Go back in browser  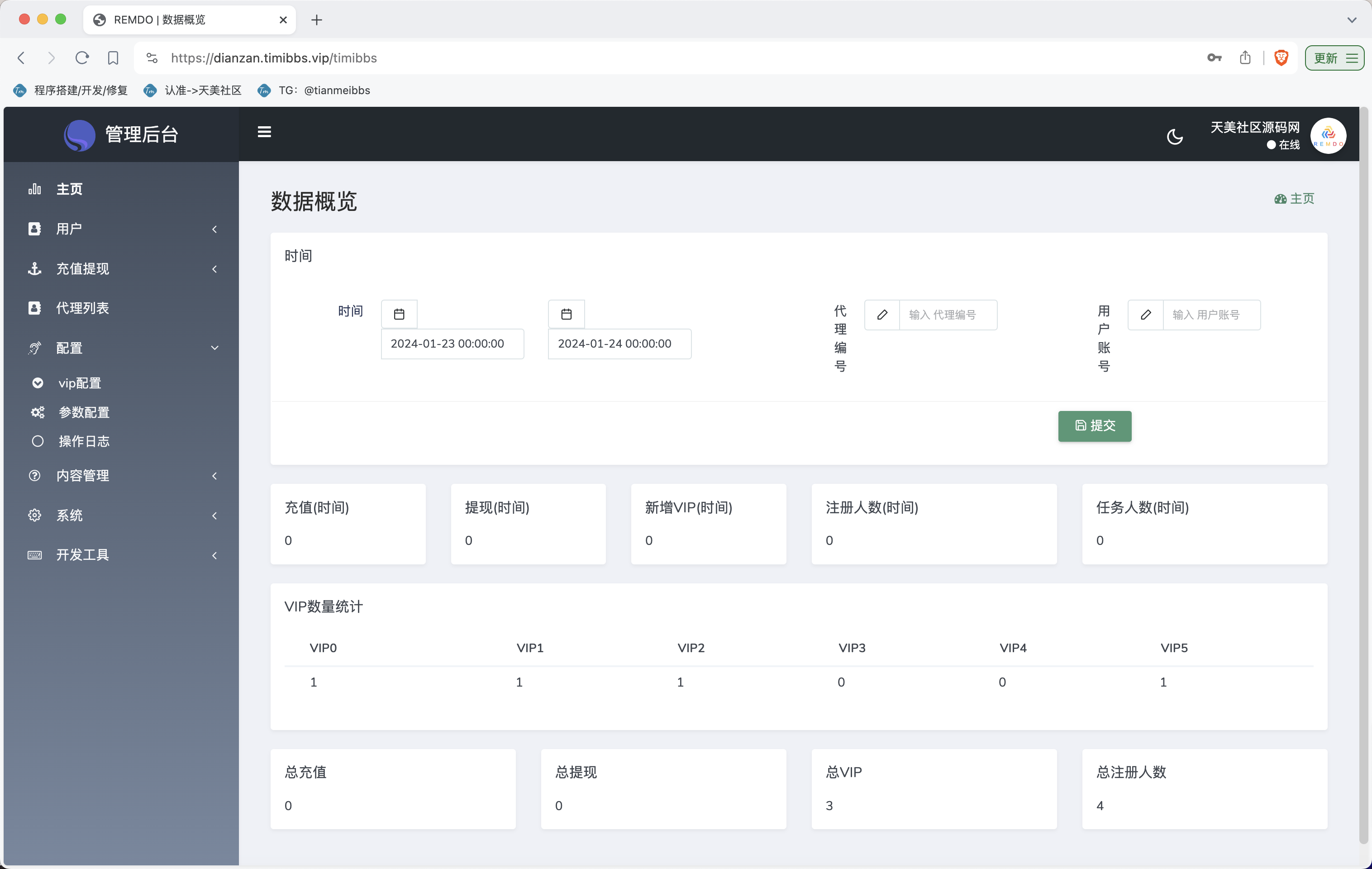[21, 57]
